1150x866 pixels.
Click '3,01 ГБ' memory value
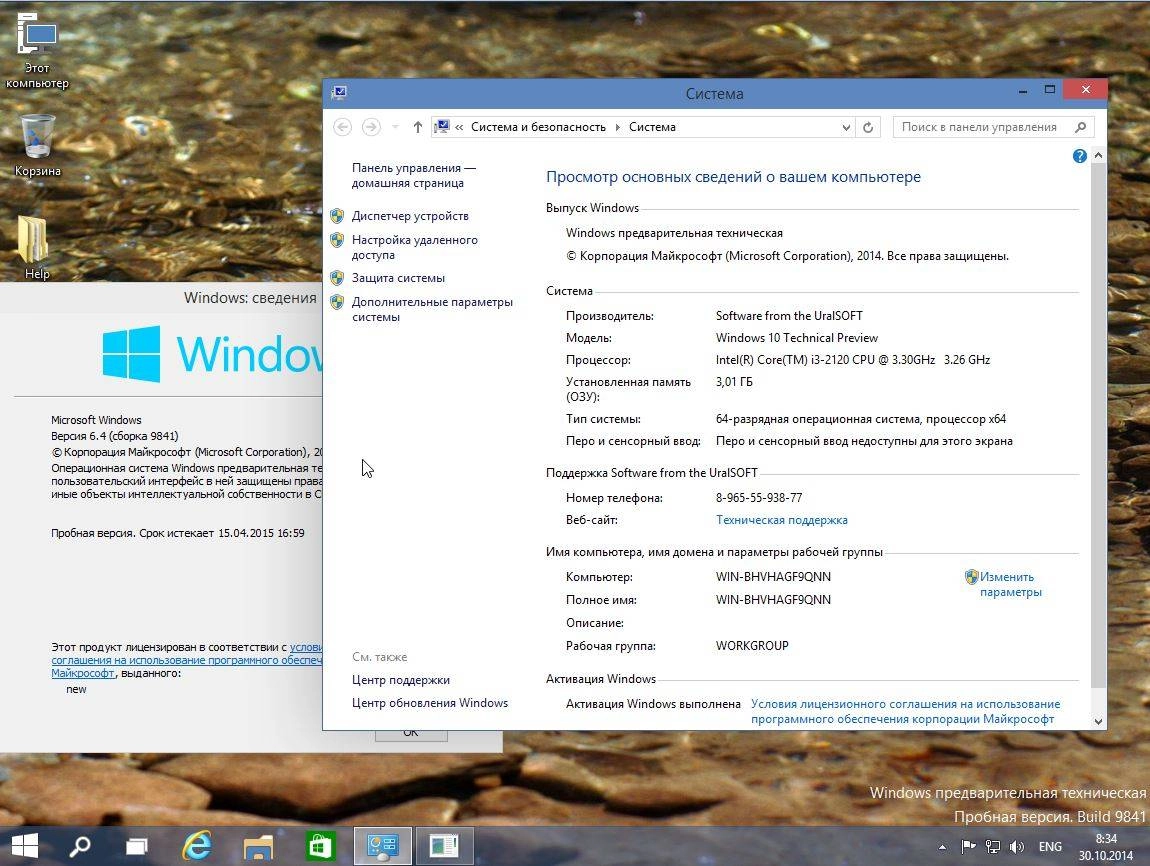coord(734,382)
